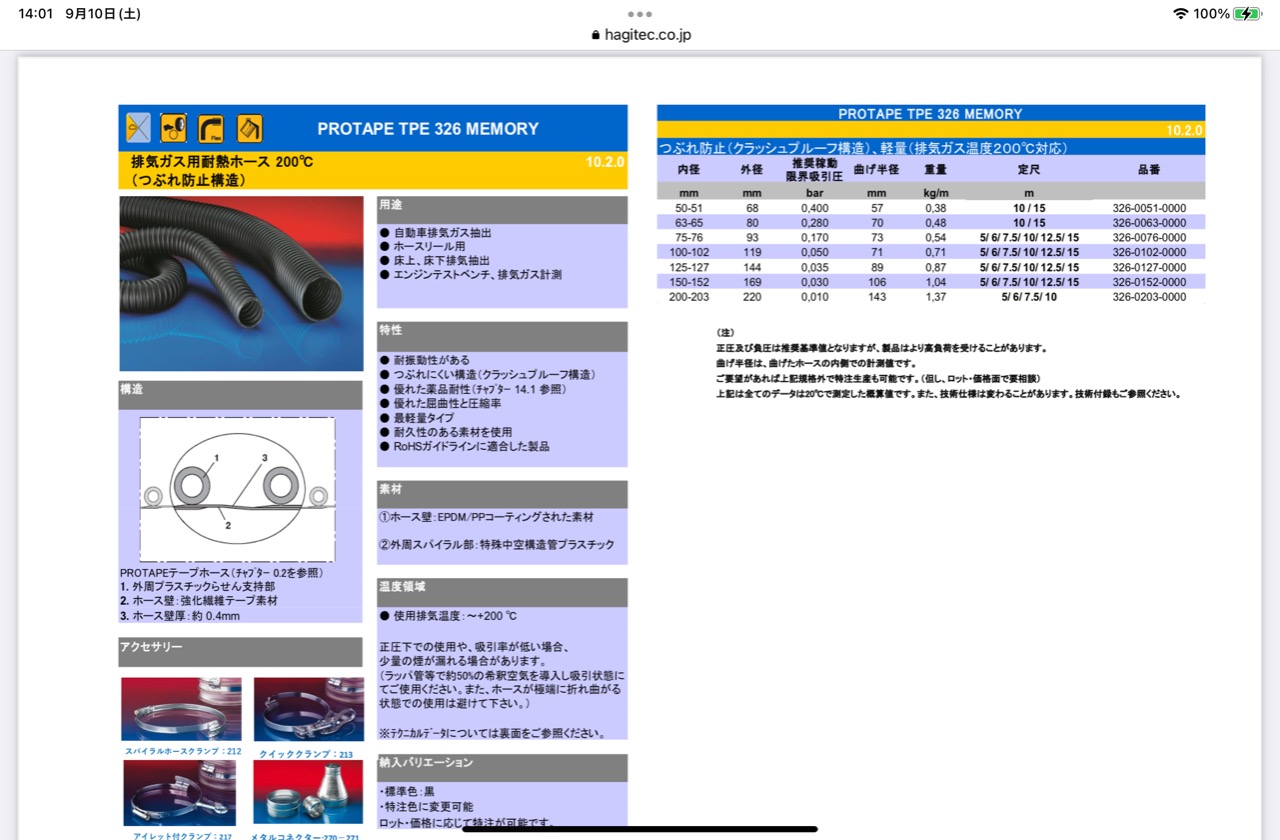Click the 曲げ半径 column header
Viewport: 1280px width, 840px height.
click(877, 169)
